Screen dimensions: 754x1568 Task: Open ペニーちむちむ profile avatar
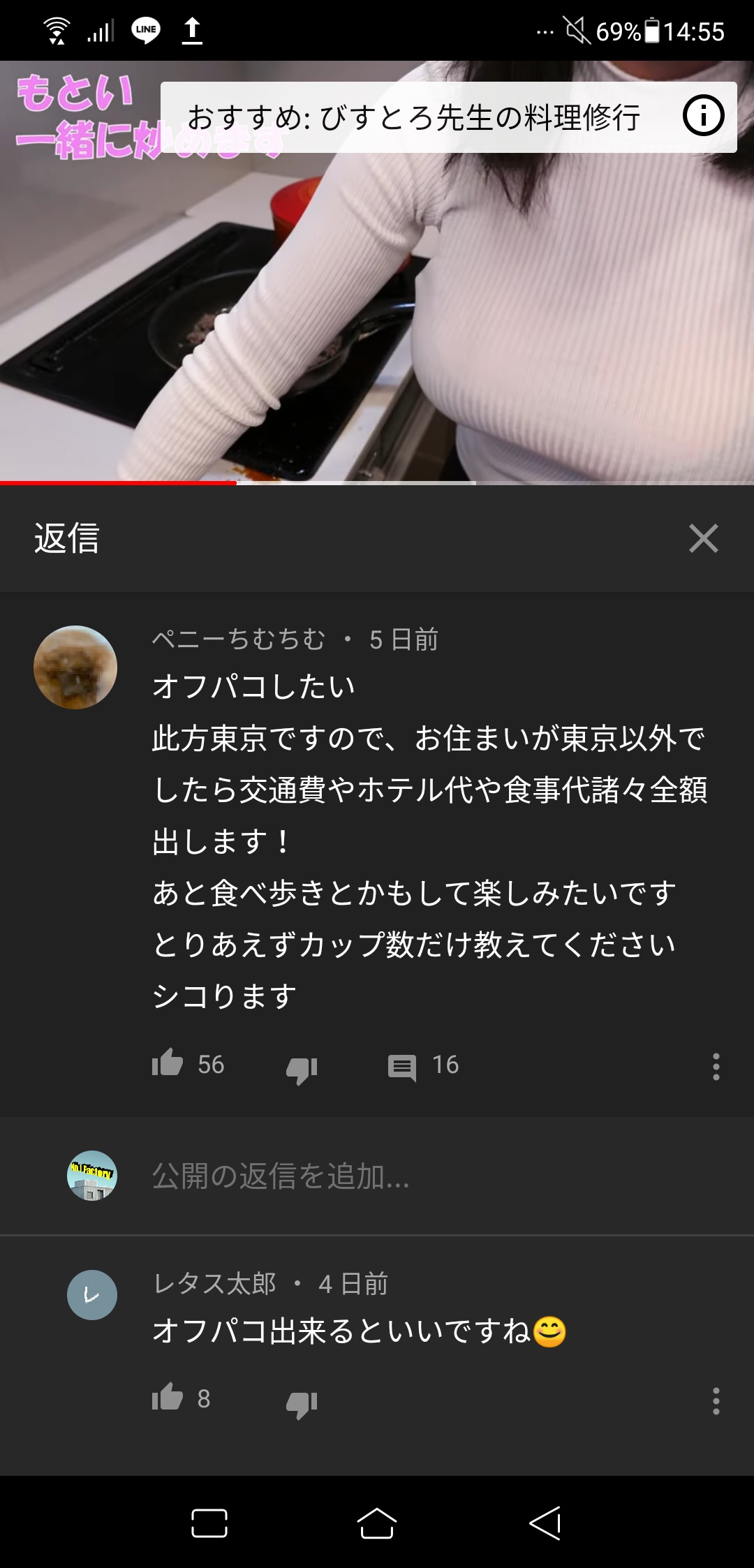coord(75,667)
